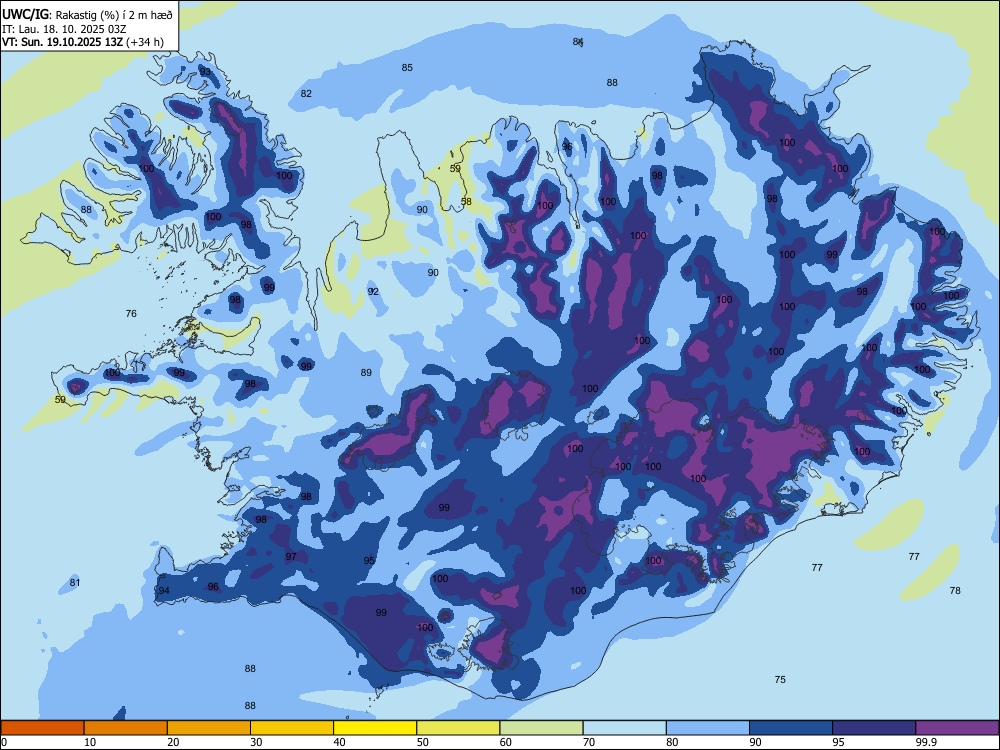Click the 'VT: Sun. 19.10.2025 13Z' valid time
Screen dimensions: 1000x750
pos(62,42)
